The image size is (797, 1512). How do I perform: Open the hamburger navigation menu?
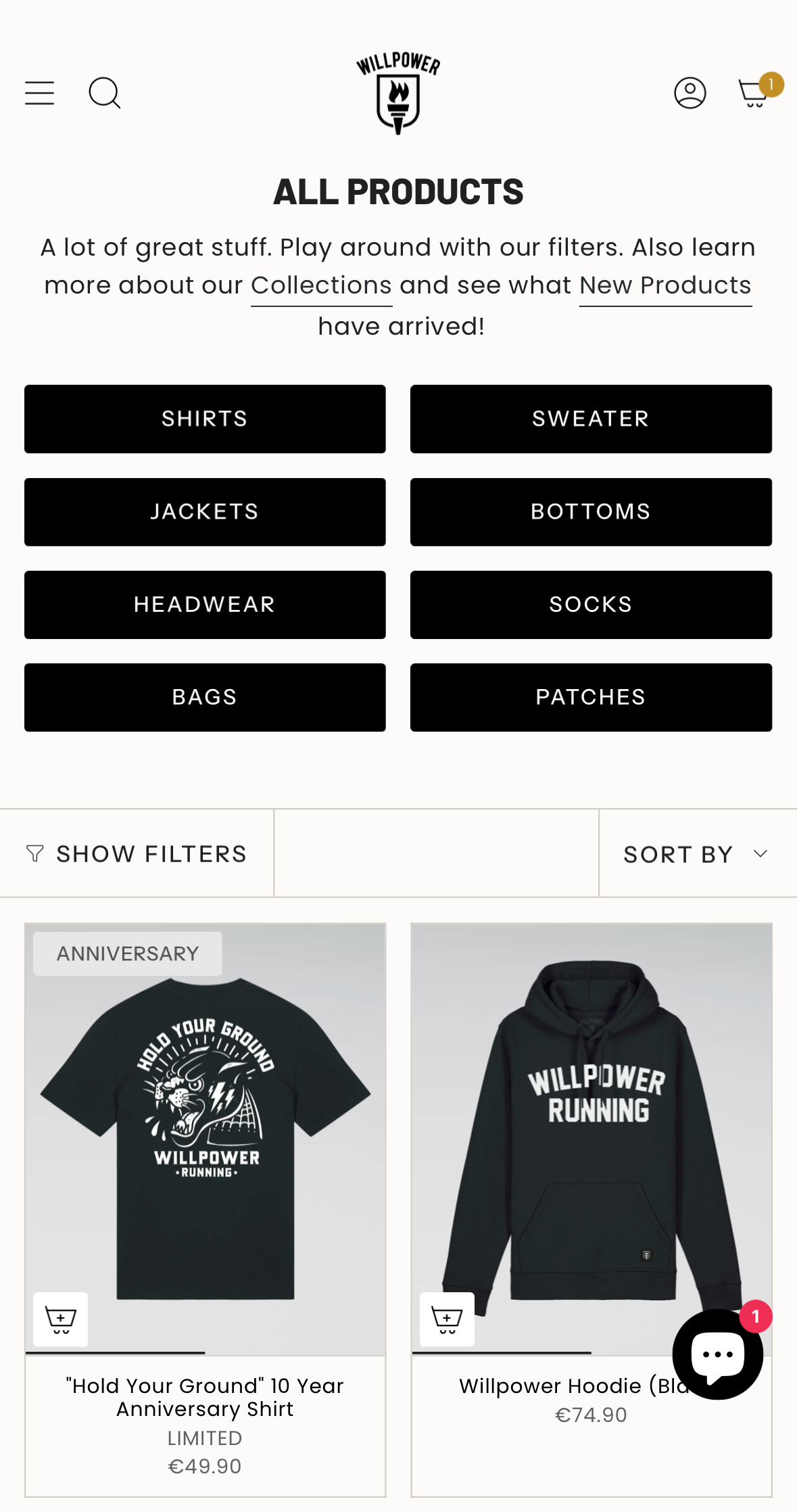click(39, 93)
